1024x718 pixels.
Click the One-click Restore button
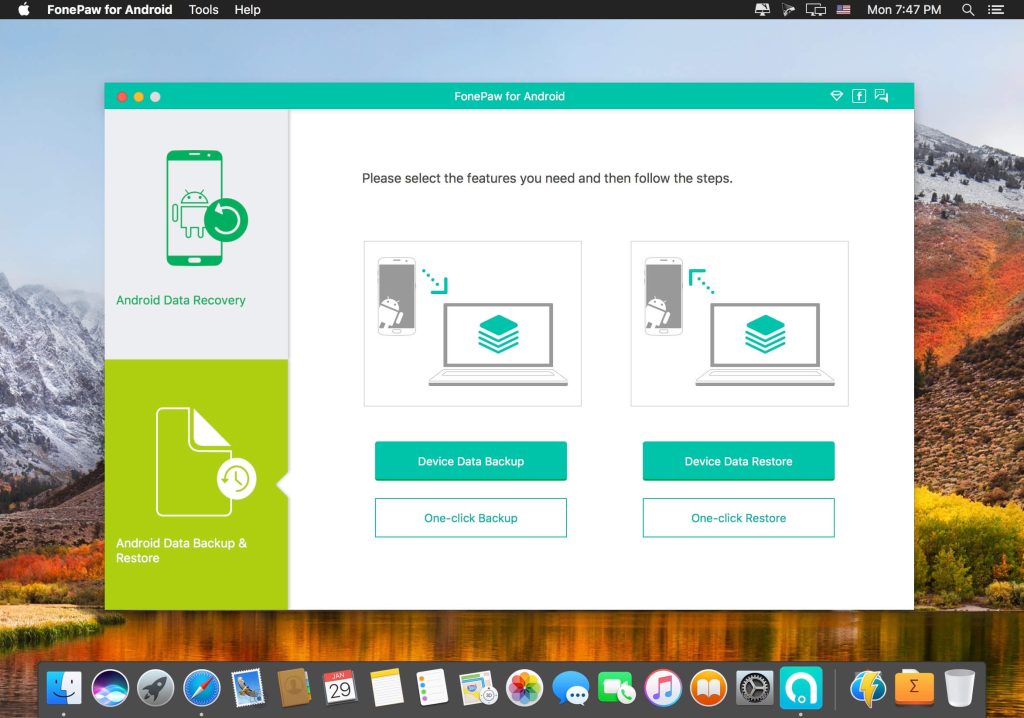(738, 517)
